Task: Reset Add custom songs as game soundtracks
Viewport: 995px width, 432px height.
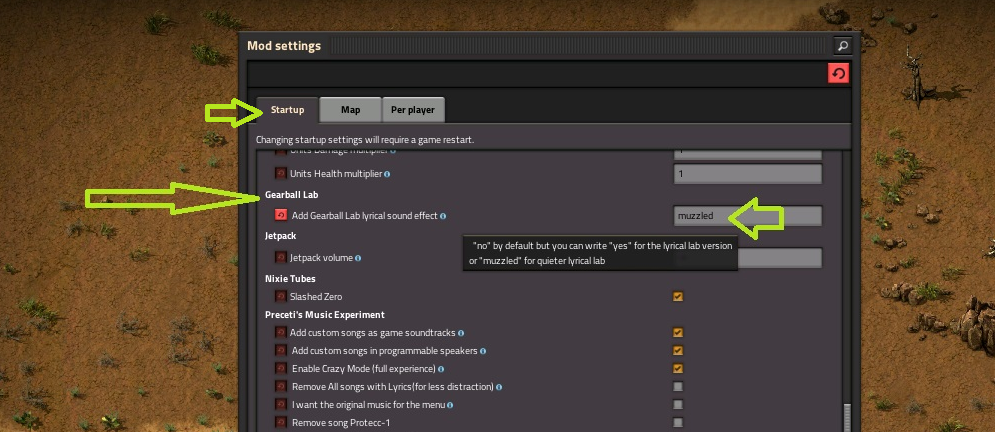Action: point(280,332)
